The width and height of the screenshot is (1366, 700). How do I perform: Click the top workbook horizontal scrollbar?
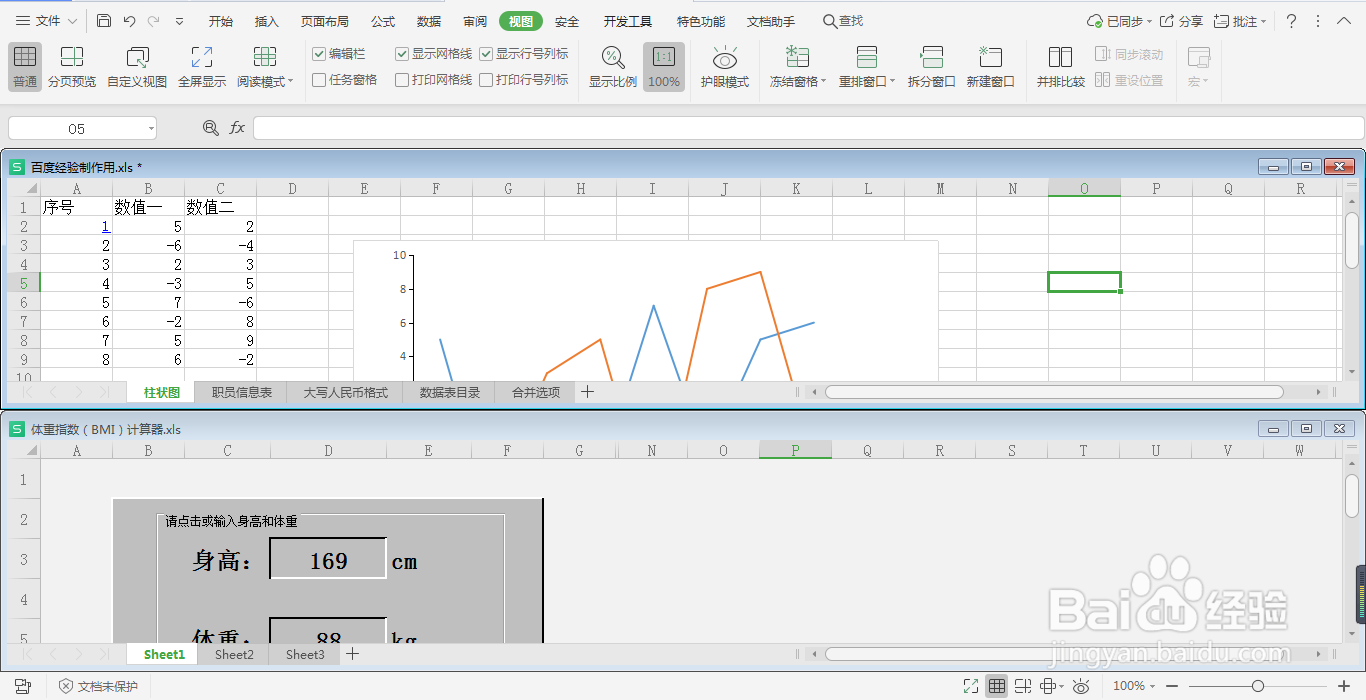[x=1054, y=392]
